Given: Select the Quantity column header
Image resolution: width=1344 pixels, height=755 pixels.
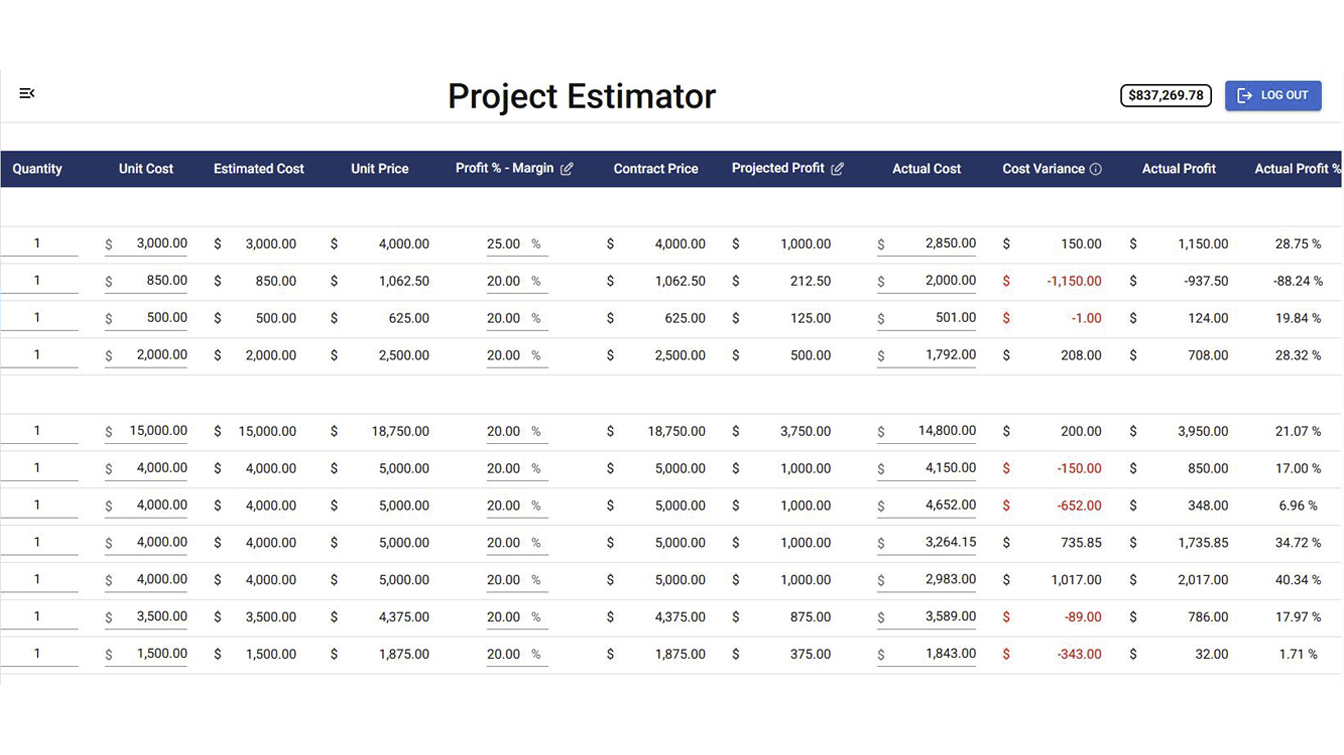Looking at the screenshot, I should [37, 169].
